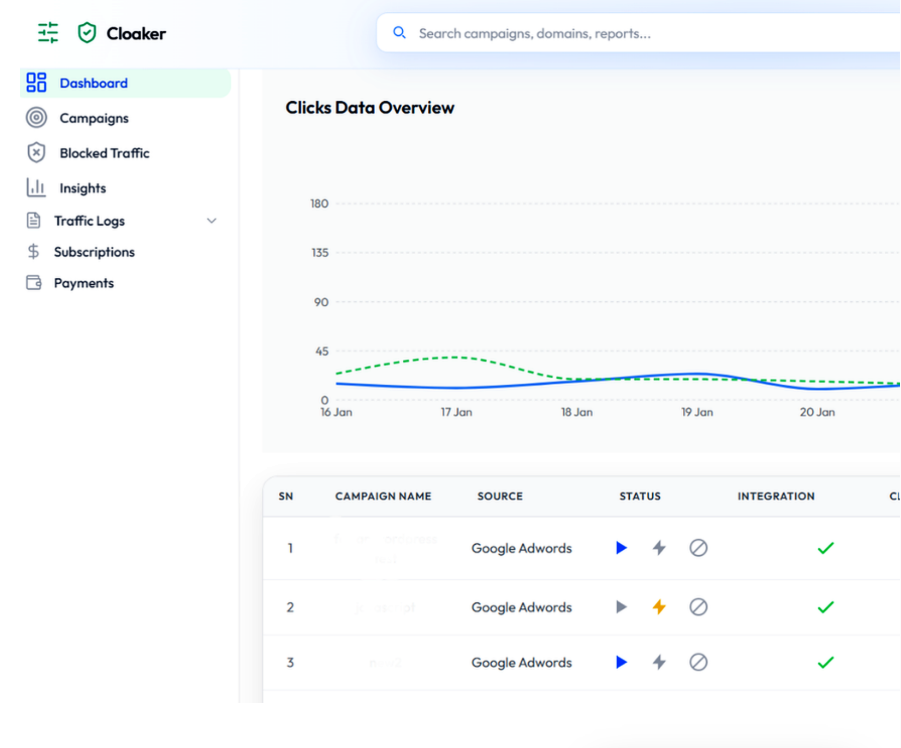Click the Insights bar chart icon
Viewport: 901px width, 748px height.
coord(36,188)
